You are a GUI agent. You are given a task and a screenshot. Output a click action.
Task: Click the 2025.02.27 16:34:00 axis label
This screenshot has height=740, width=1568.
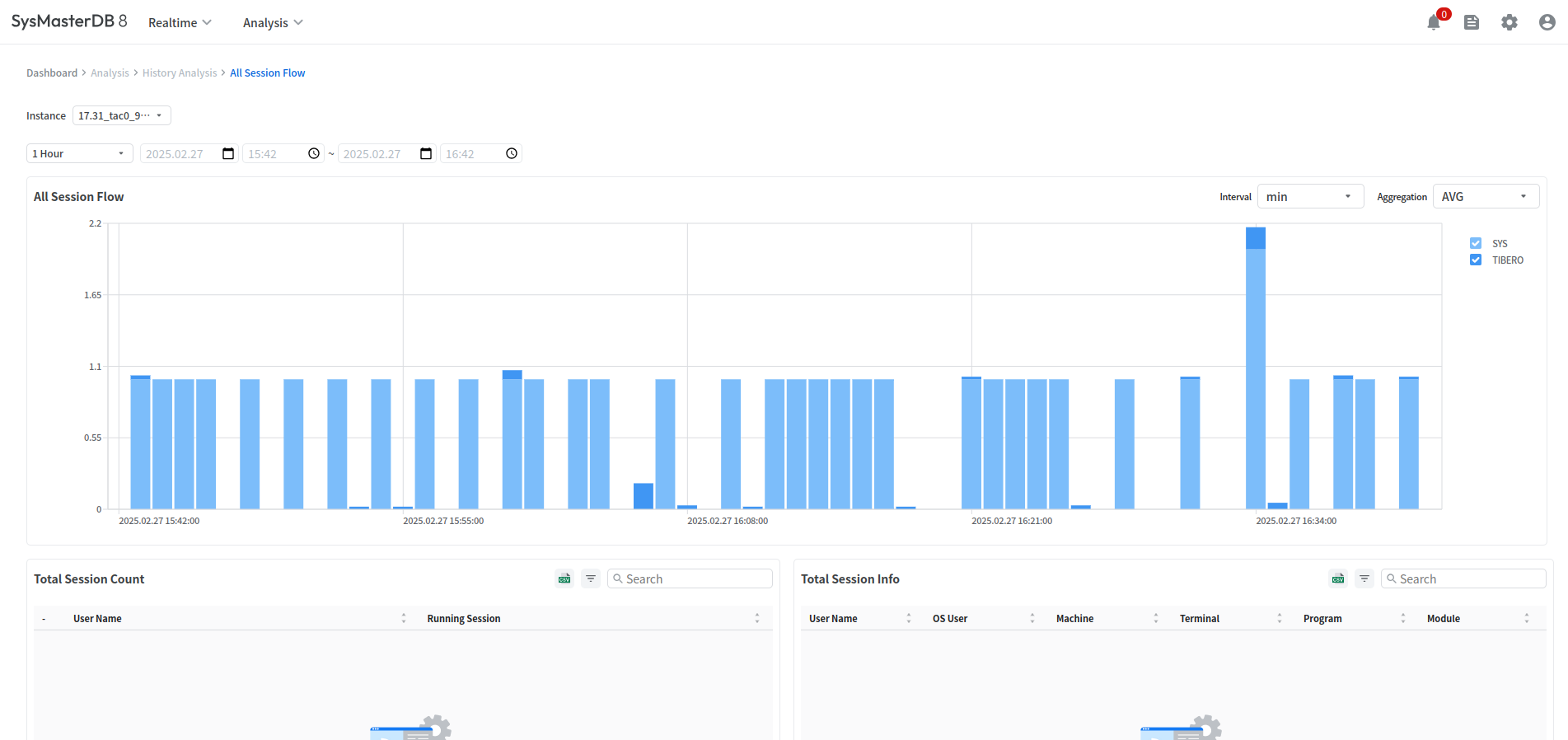[x=1296, y=521]
